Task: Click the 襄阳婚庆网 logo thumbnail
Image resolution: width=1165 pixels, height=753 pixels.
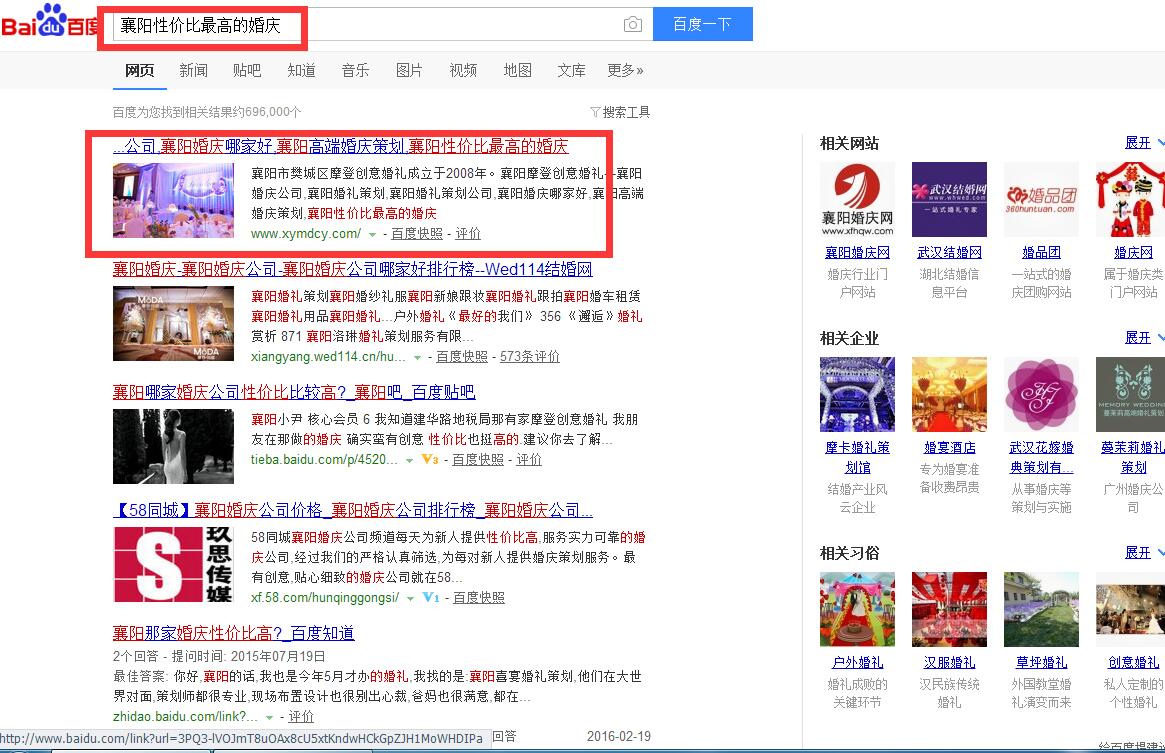Action: (x=857, y=200)
